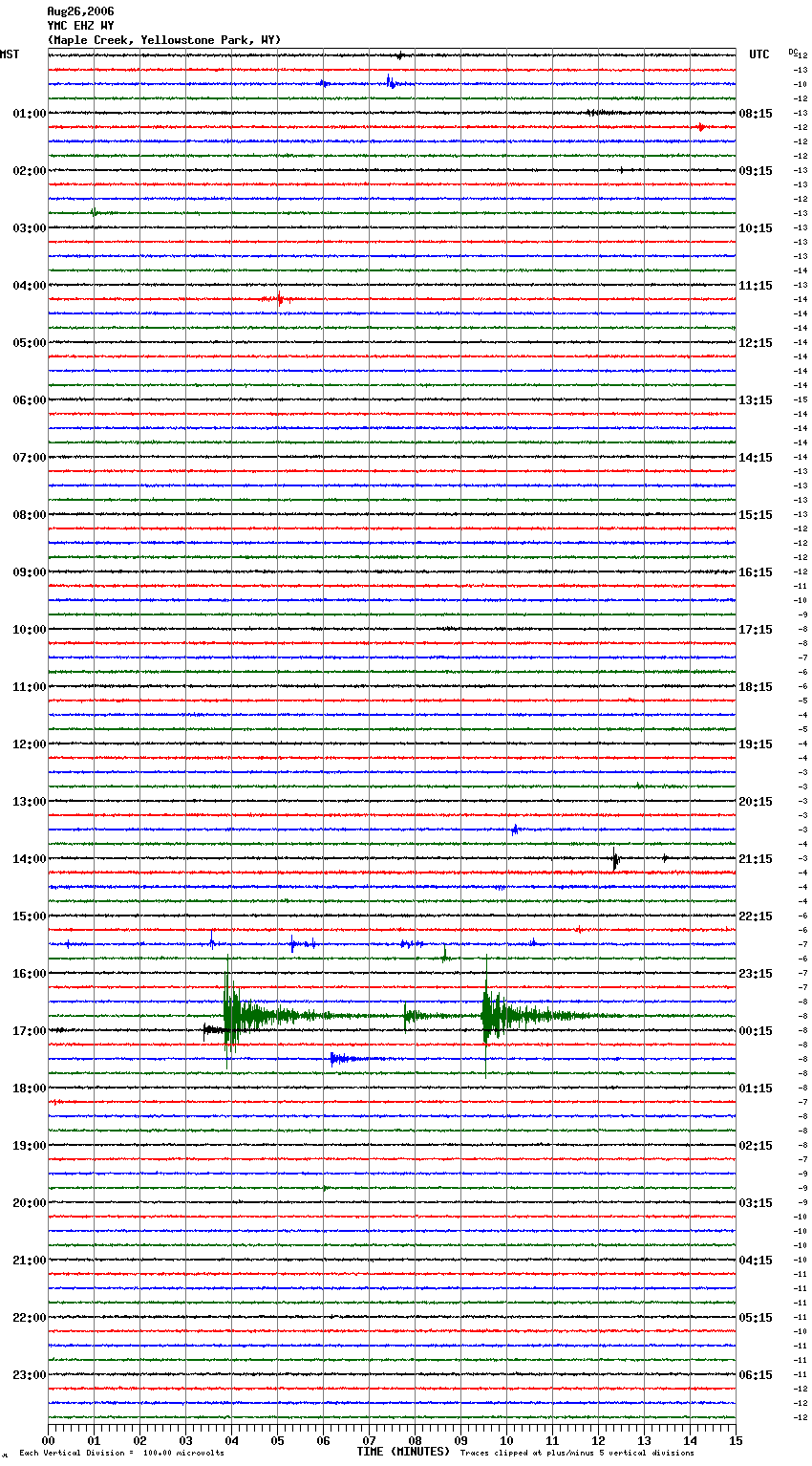The width and height of the screenshot is (812, 1466).
Task: Click the 13:15 UTC row label
Action: click(x=756, y=400)
